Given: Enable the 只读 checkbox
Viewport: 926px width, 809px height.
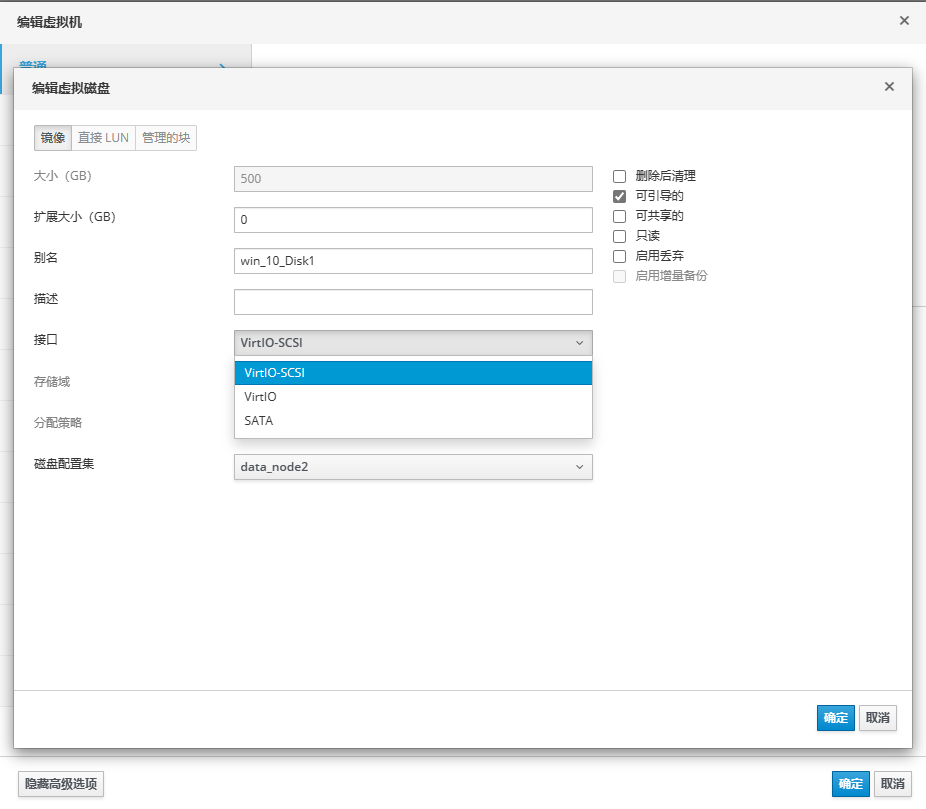Looking at the screenshot, I should 619,236.
